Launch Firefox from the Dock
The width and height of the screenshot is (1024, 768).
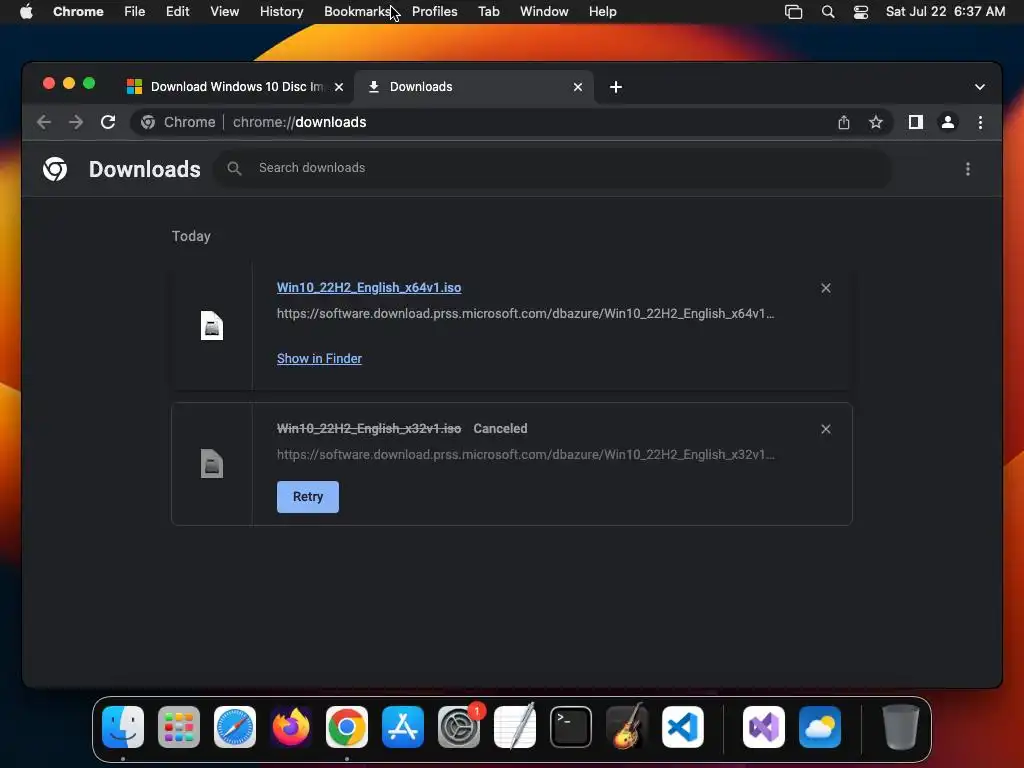(291, 727)
